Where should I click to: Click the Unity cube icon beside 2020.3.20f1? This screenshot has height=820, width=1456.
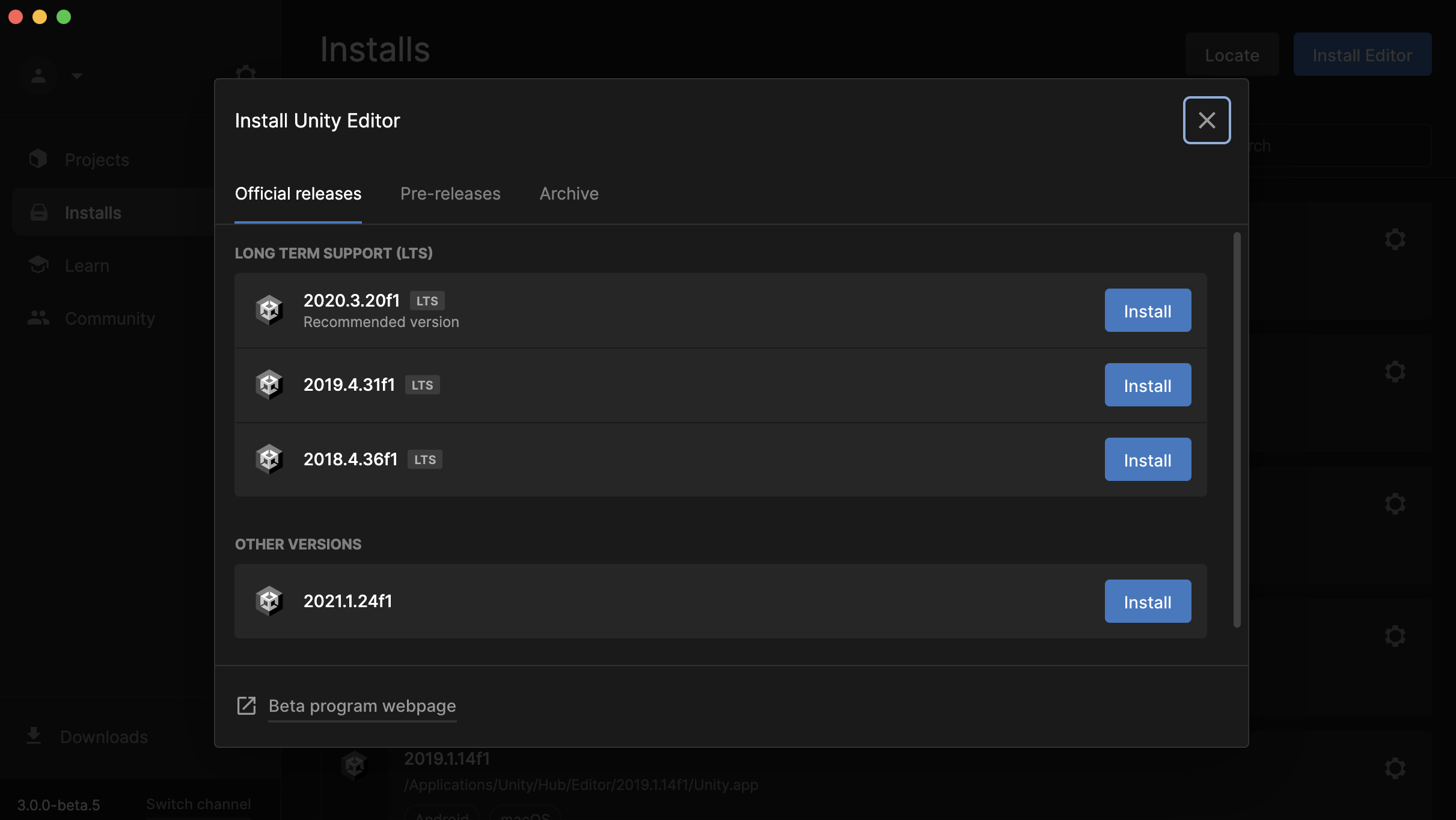pos(269,310)
